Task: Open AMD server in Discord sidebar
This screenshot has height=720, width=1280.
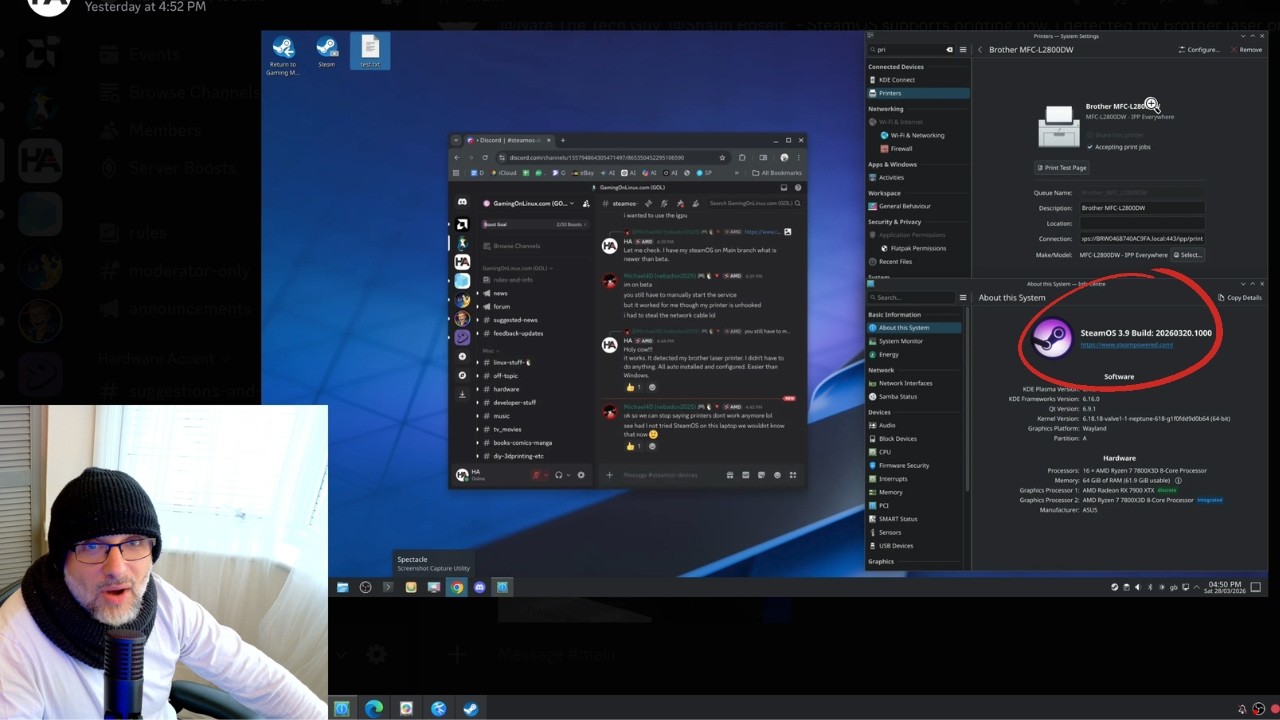Action: (x=462, y=224)
